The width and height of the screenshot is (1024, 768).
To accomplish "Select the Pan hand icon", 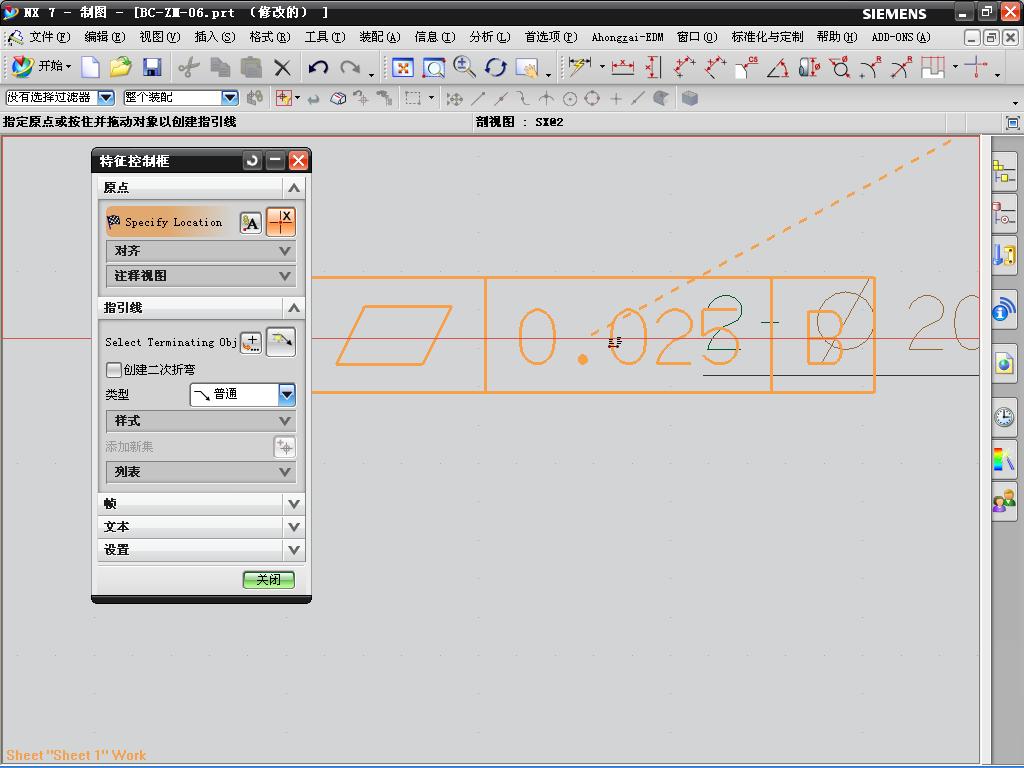I will pos(527,67).
